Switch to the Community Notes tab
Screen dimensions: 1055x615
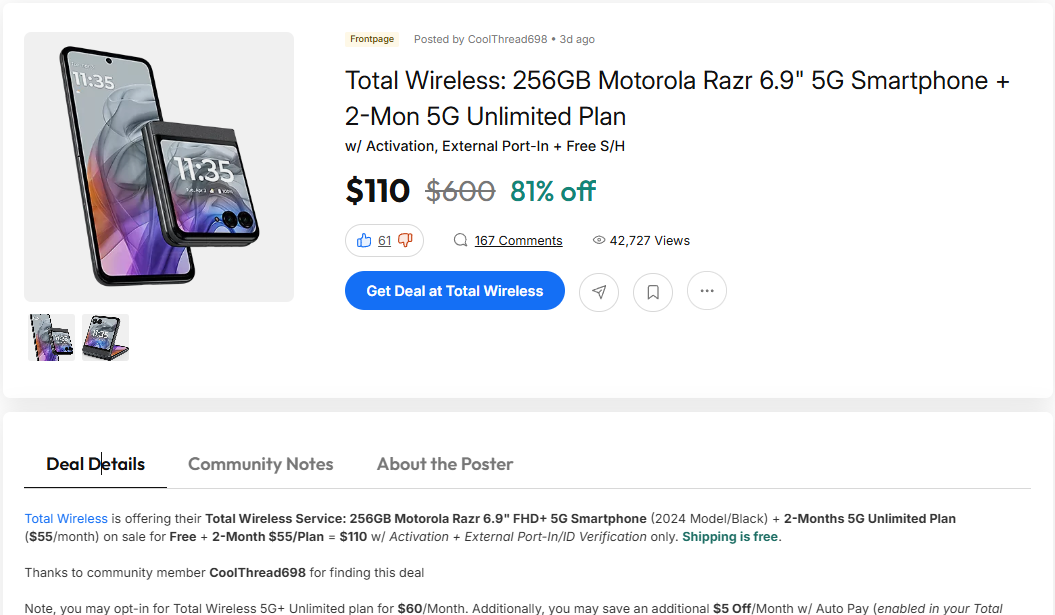point(261,464)
